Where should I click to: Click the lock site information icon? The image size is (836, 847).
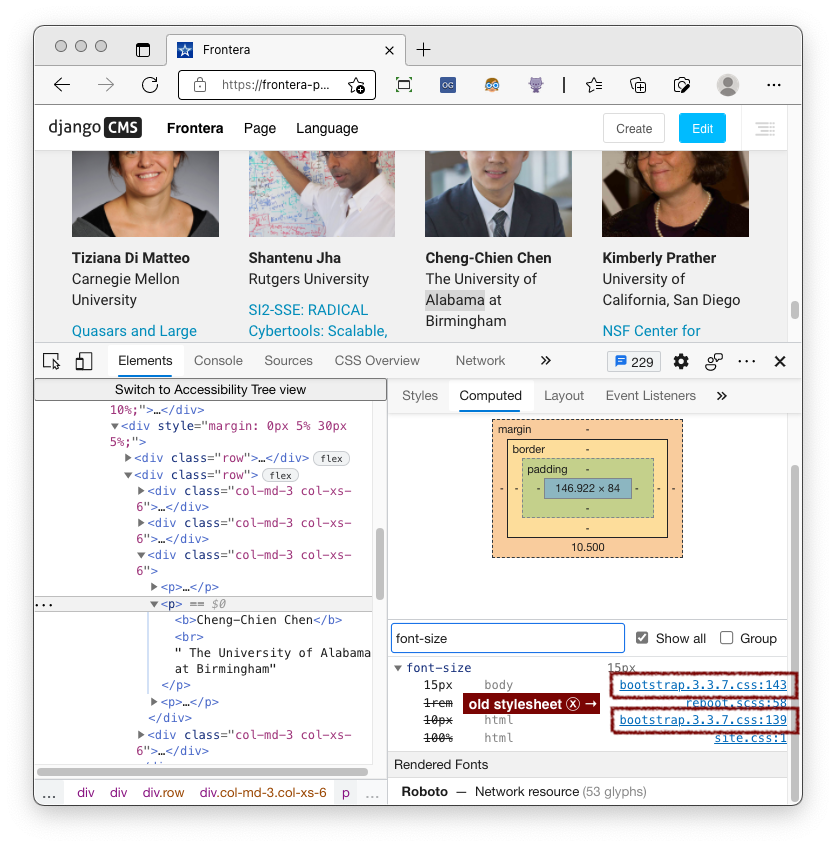200,85
